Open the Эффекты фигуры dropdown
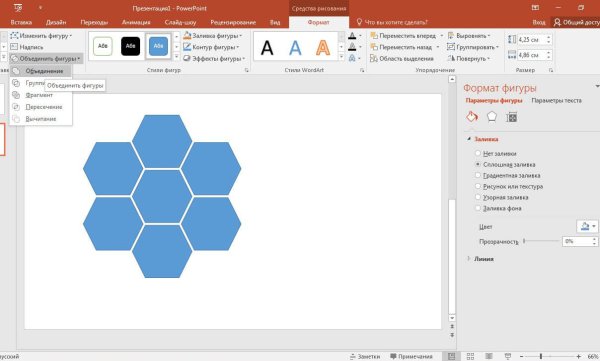The image size is (600, 361). [214, 59]
